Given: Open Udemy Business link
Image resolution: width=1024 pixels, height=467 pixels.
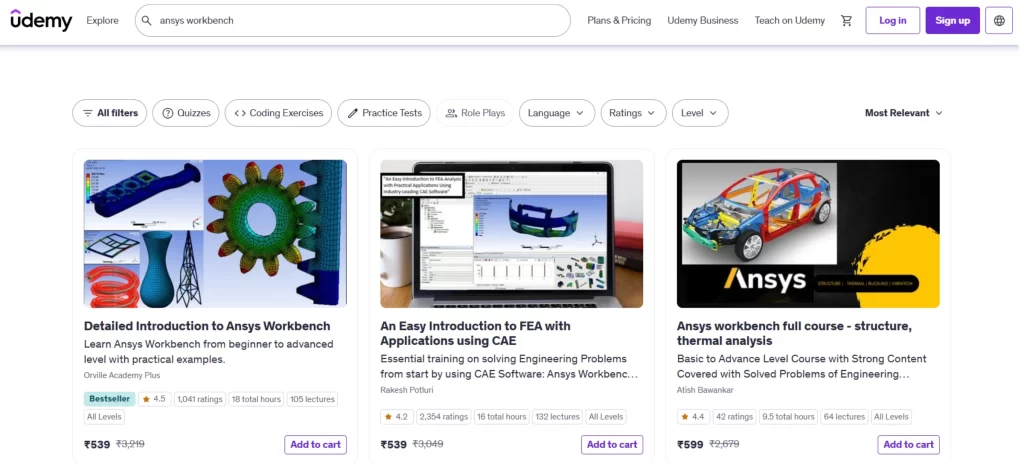Looking at the screenshot, I should pyautogui.click(x=703, y=21).
